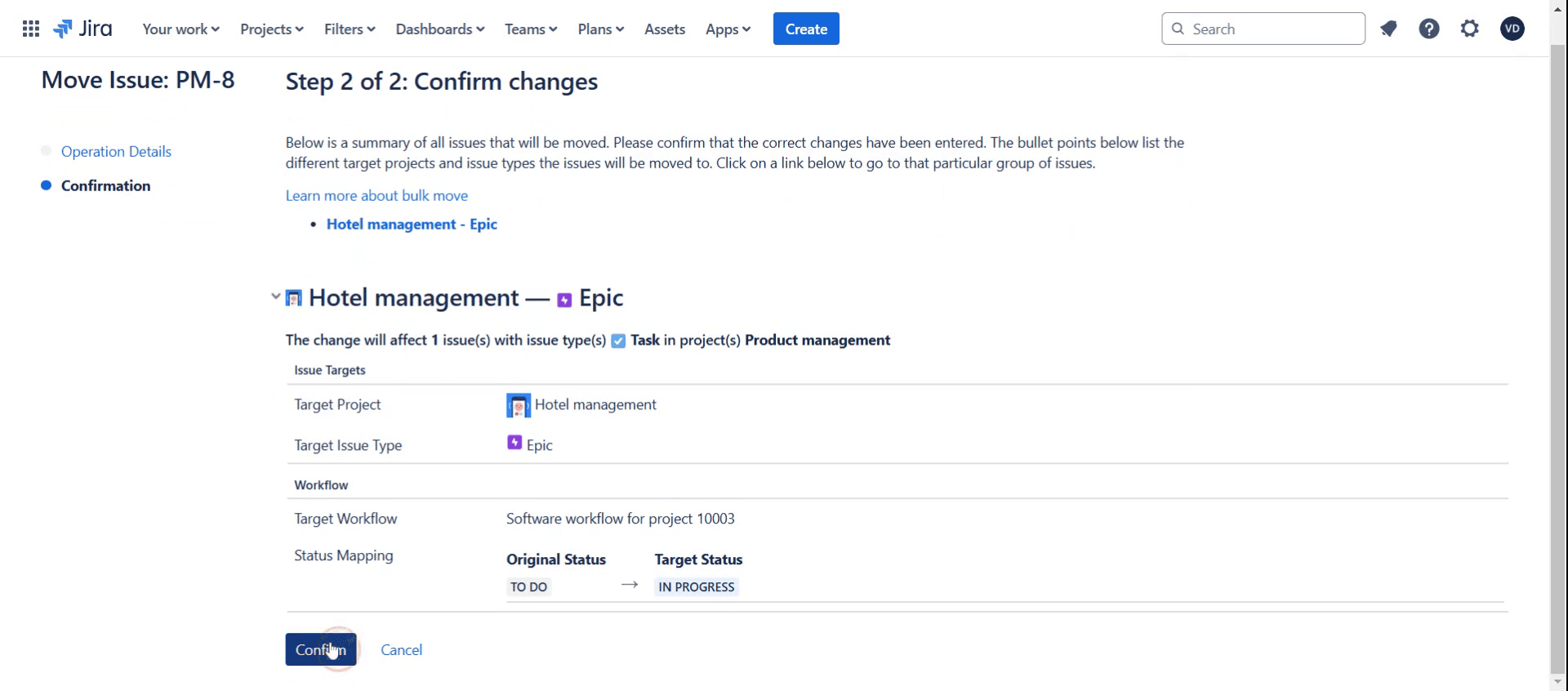Image resolution: width=1568 pixels, height=691 pixels.
Task: Click the Hotel management project icon in heading
Action: tap(293, 298)
